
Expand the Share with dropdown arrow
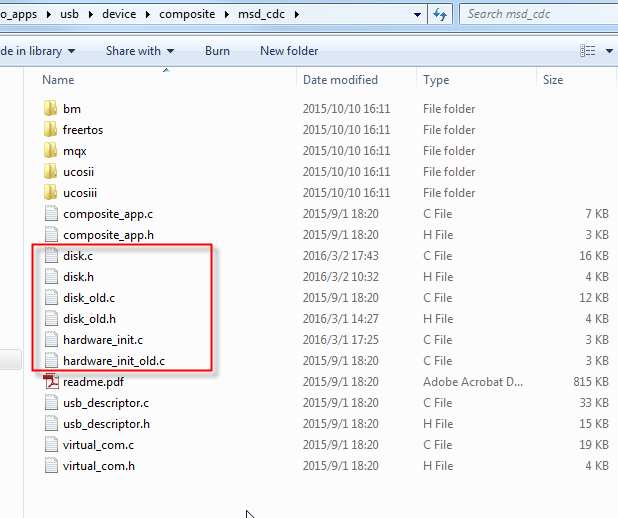coord(170,51)
